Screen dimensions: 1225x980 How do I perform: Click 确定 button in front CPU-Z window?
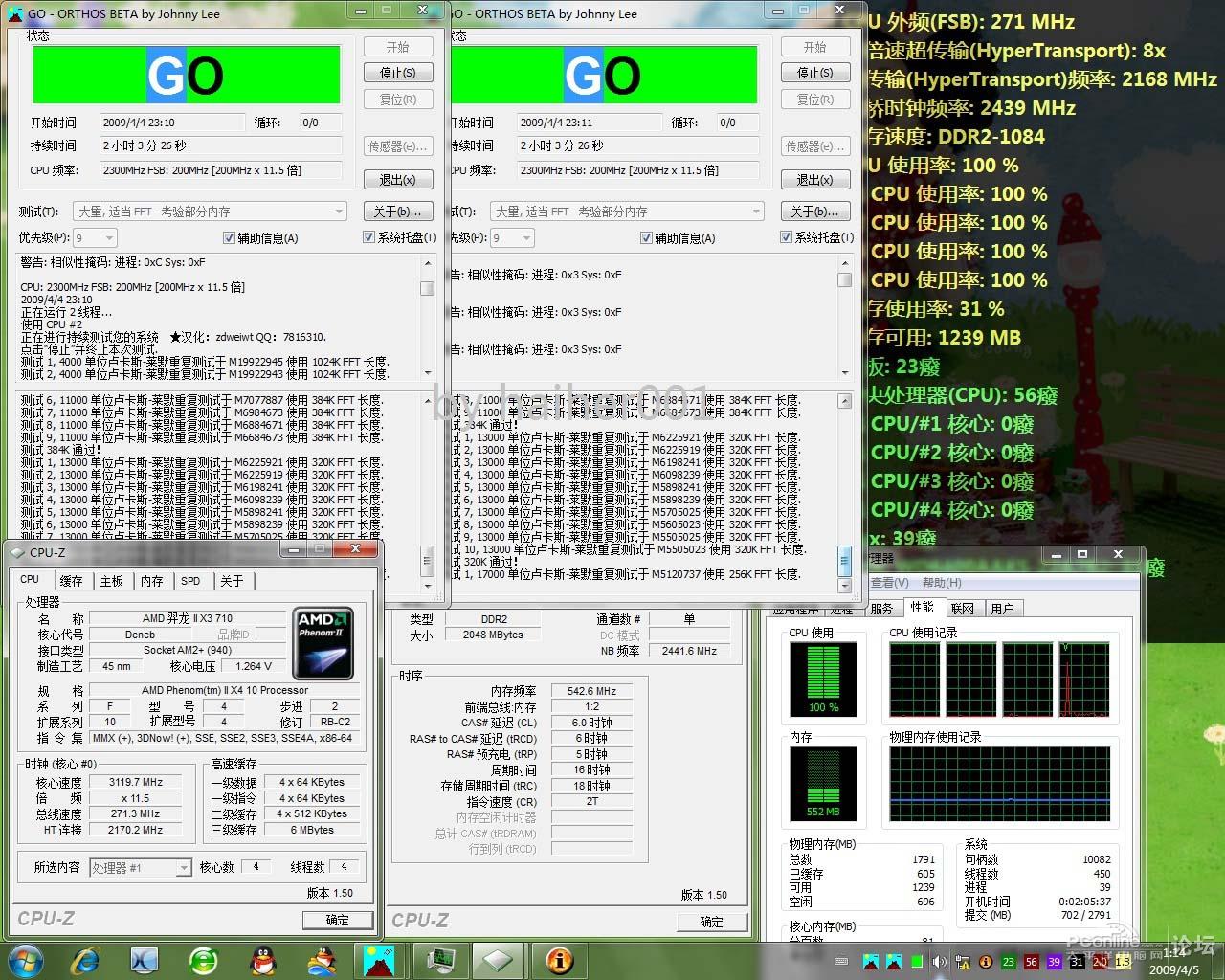click(338, 920)
